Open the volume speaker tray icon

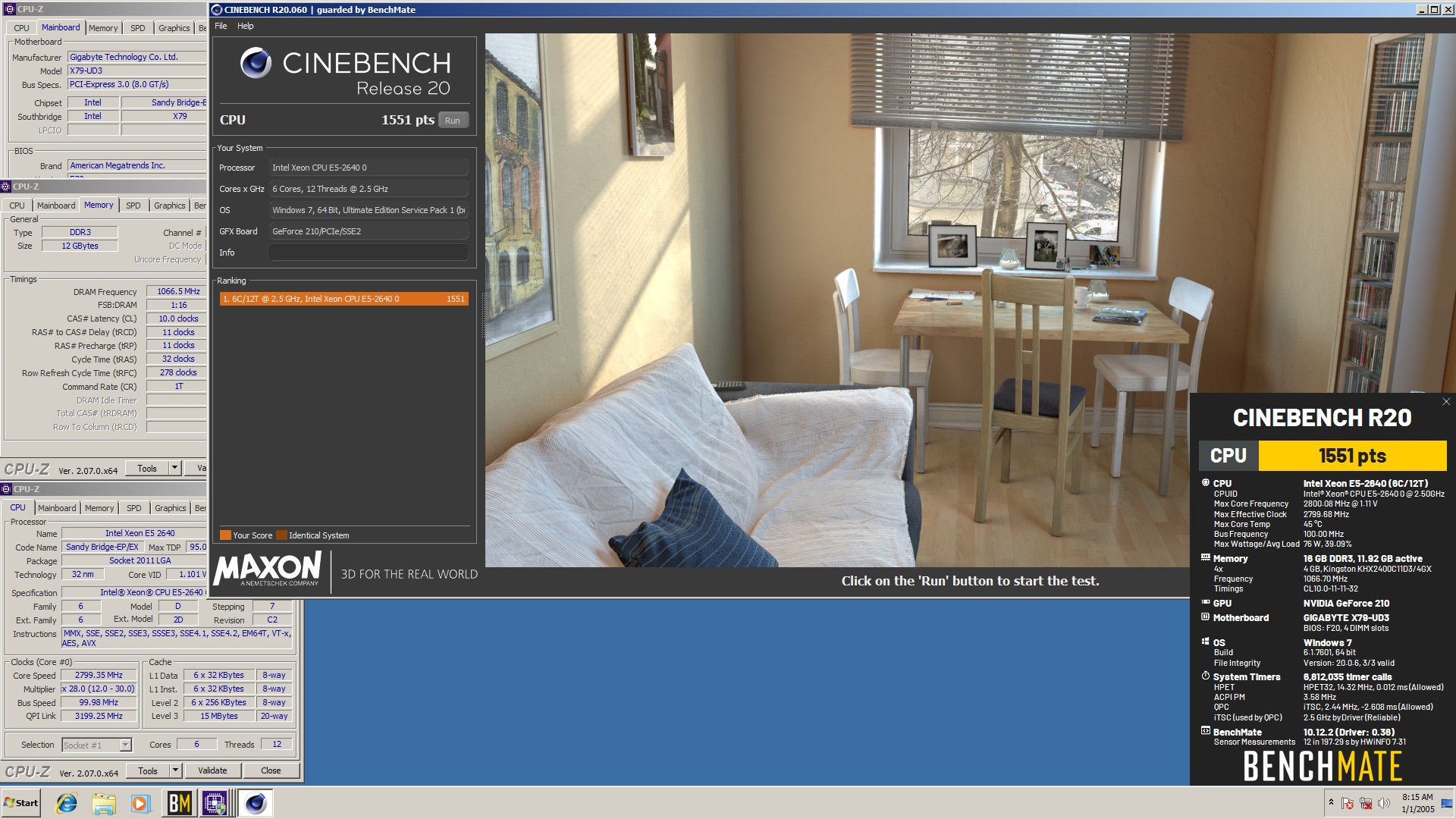pyautogui.click(x=1384, y=803)
